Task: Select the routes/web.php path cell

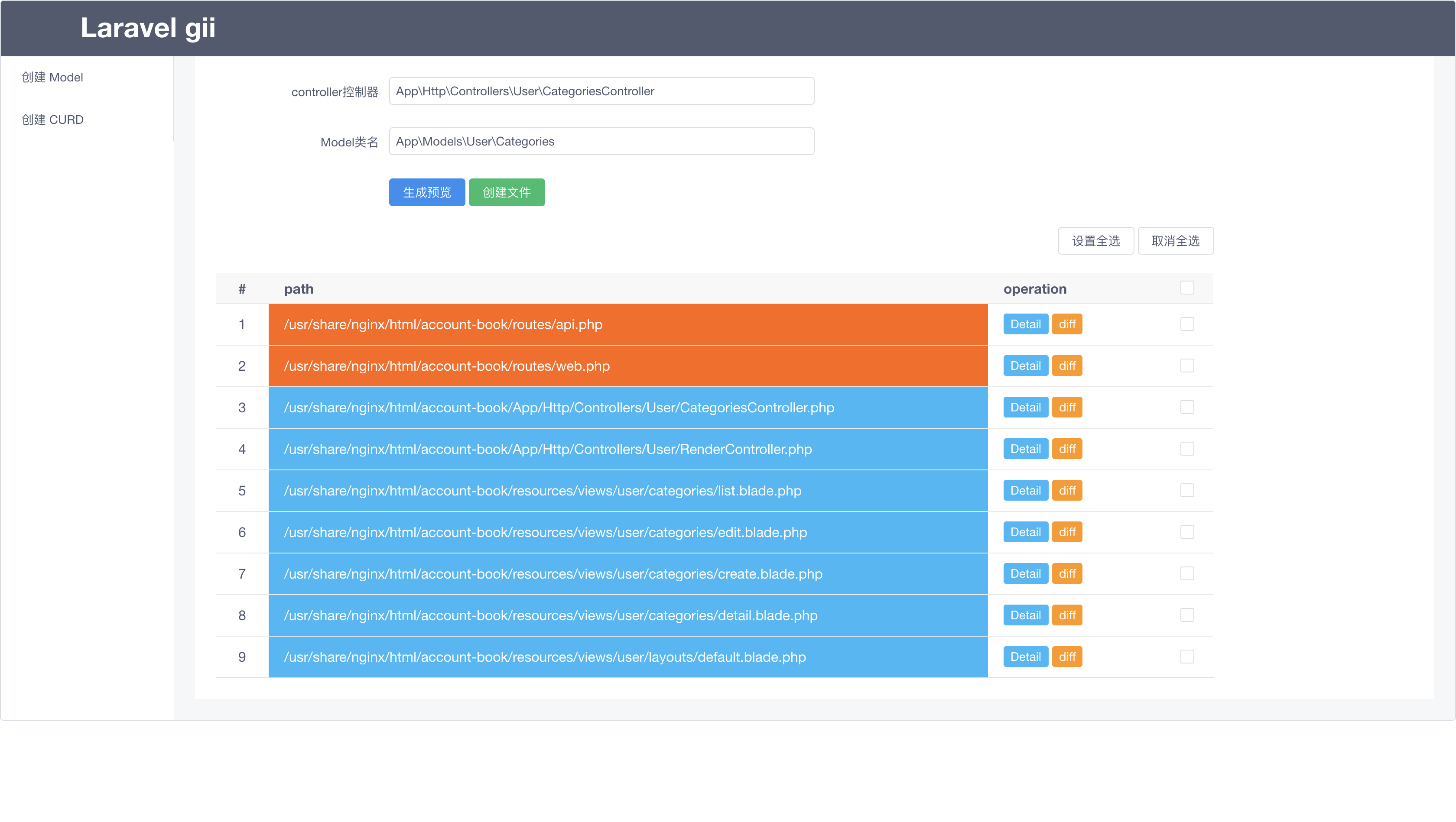Action: (628, 366)
